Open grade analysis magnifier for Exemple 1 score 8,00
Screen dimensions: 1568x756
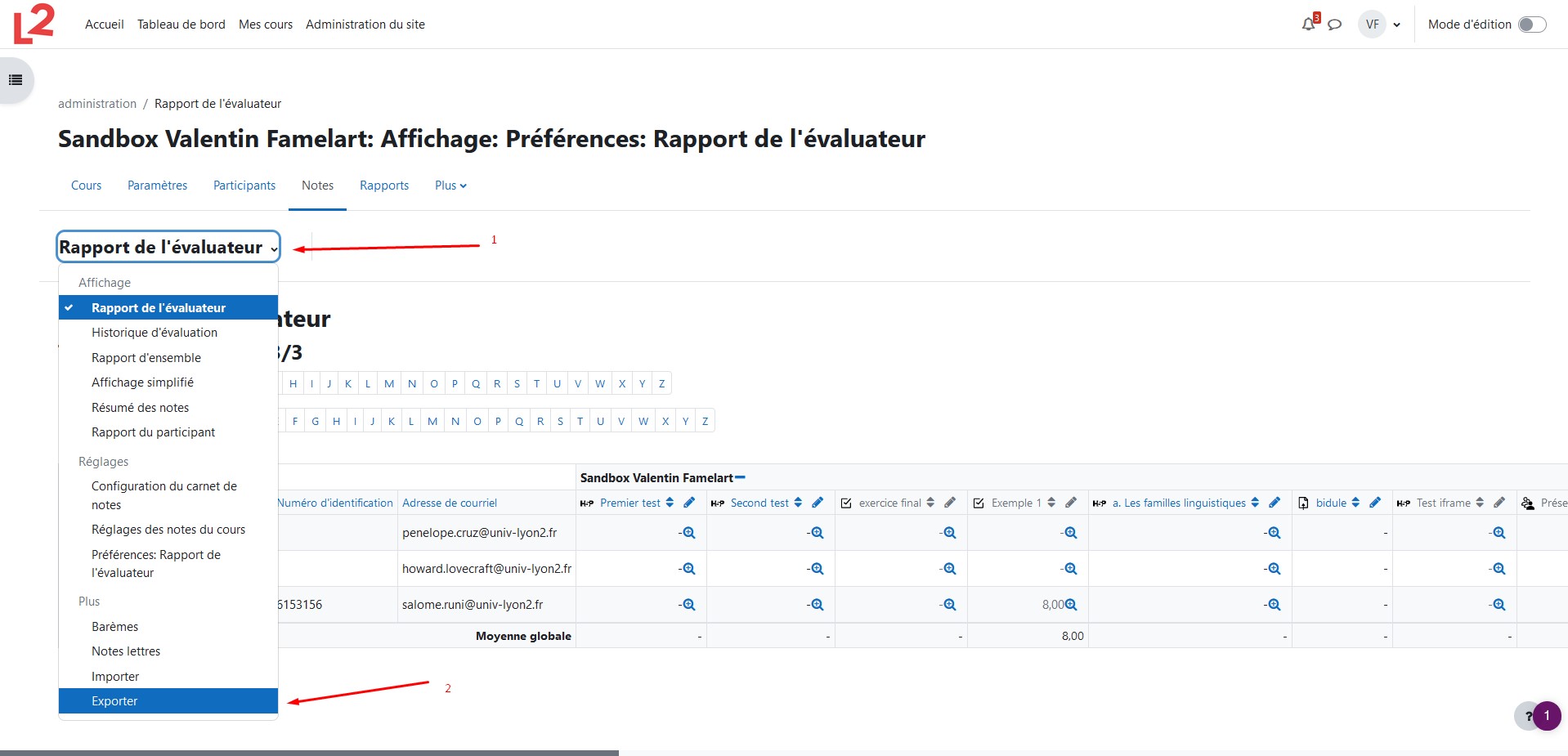pos(1072,605)
